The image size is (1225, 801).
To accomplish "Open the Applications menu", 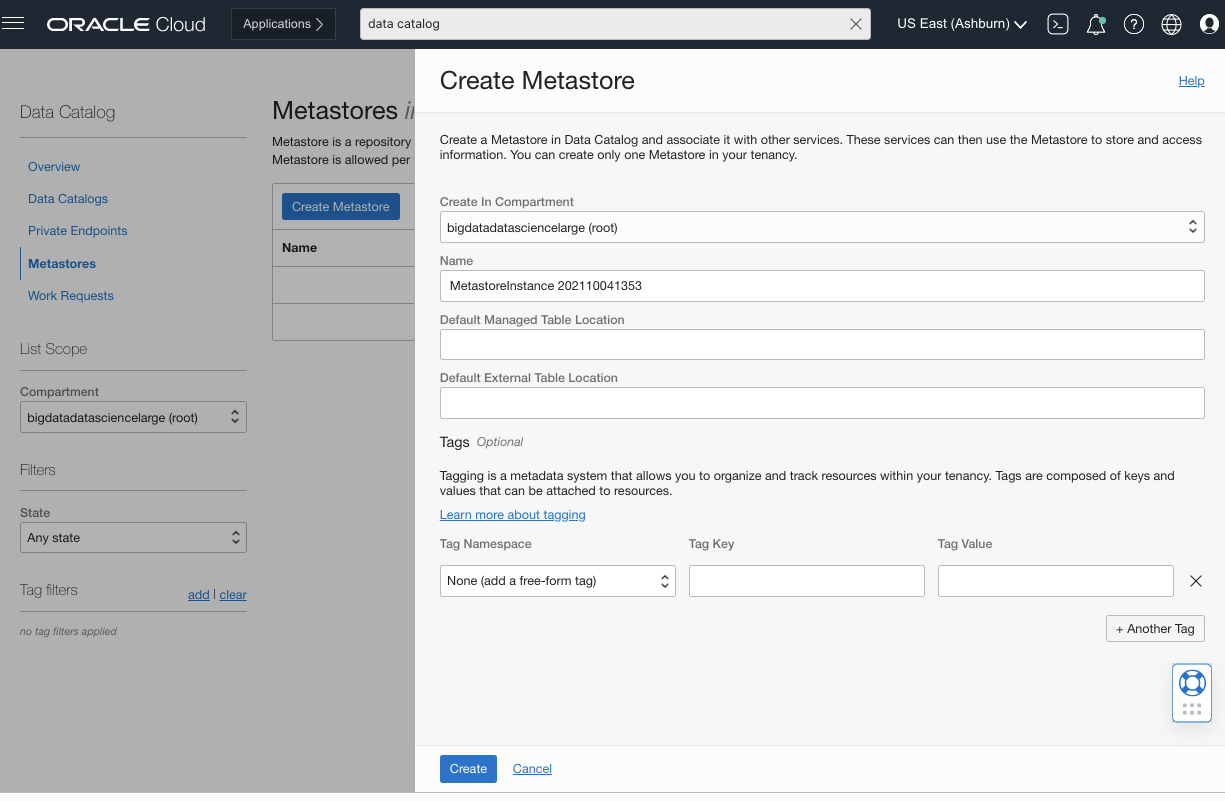I will coord(283,23).
